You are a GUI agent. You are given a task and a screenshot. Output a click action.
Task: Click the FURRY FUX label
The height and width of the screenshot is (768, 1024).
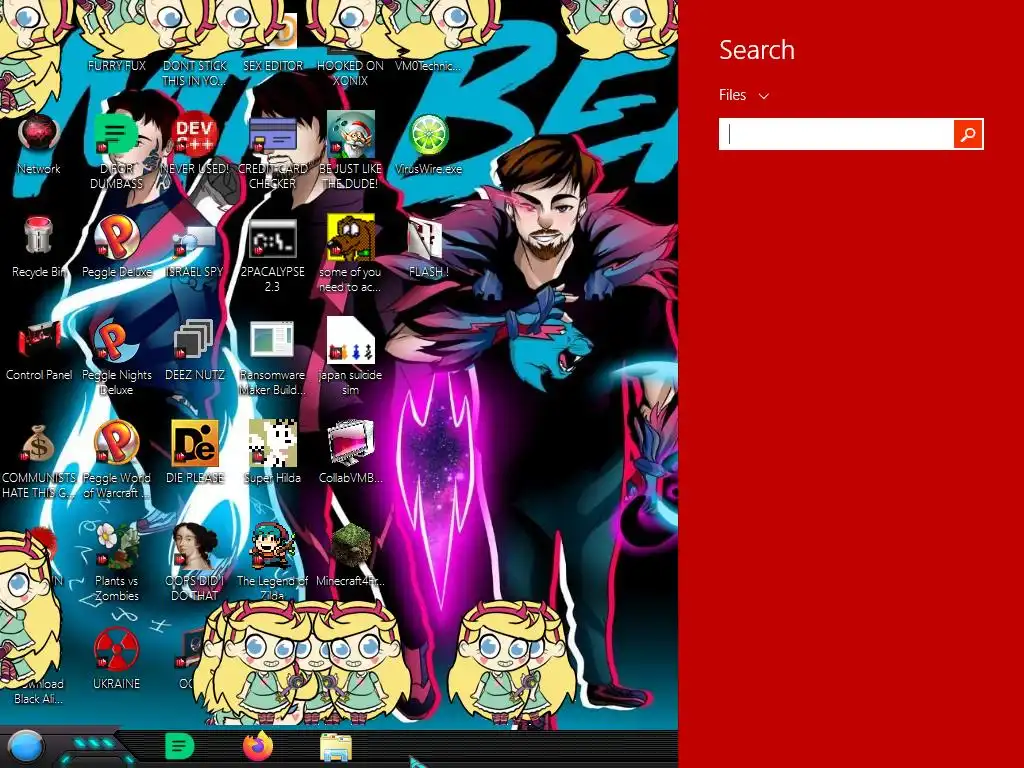click(116, 66)
